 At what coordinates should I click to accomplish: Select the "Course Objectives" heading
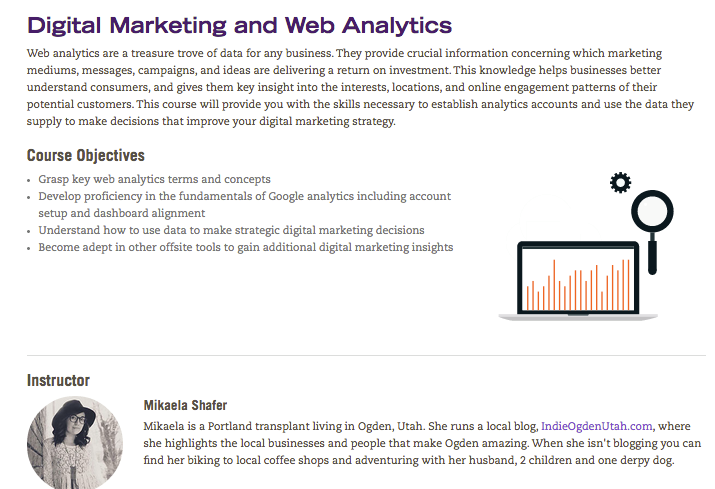point(85,155)
